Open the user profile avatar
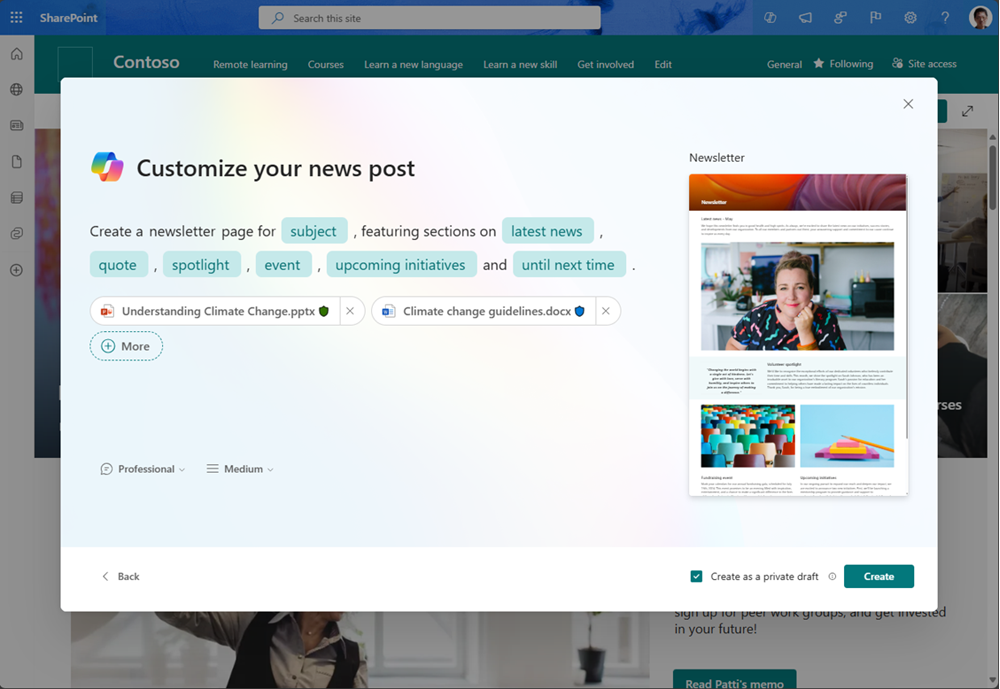Image resolution: width=1000 pixels, height=689 pixels. [x=980, y=17]
